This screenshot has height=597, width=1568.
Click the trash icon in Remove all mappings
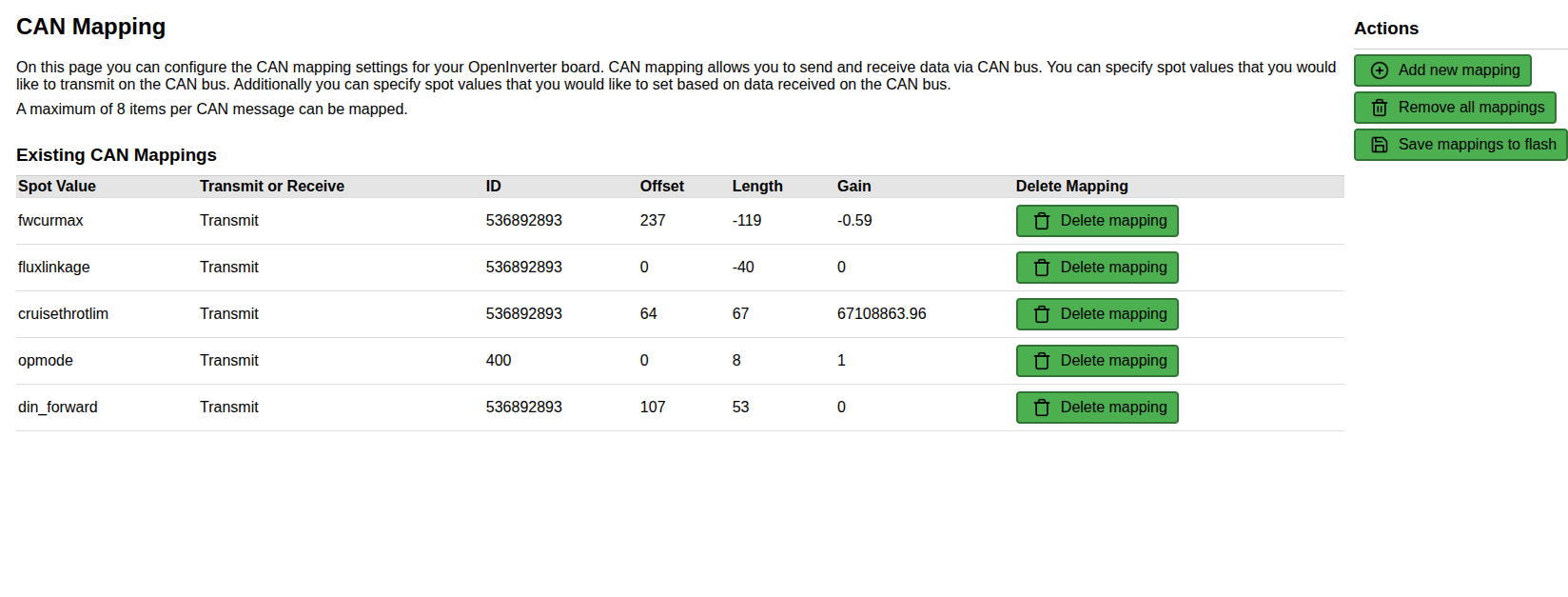[1379, 108]
